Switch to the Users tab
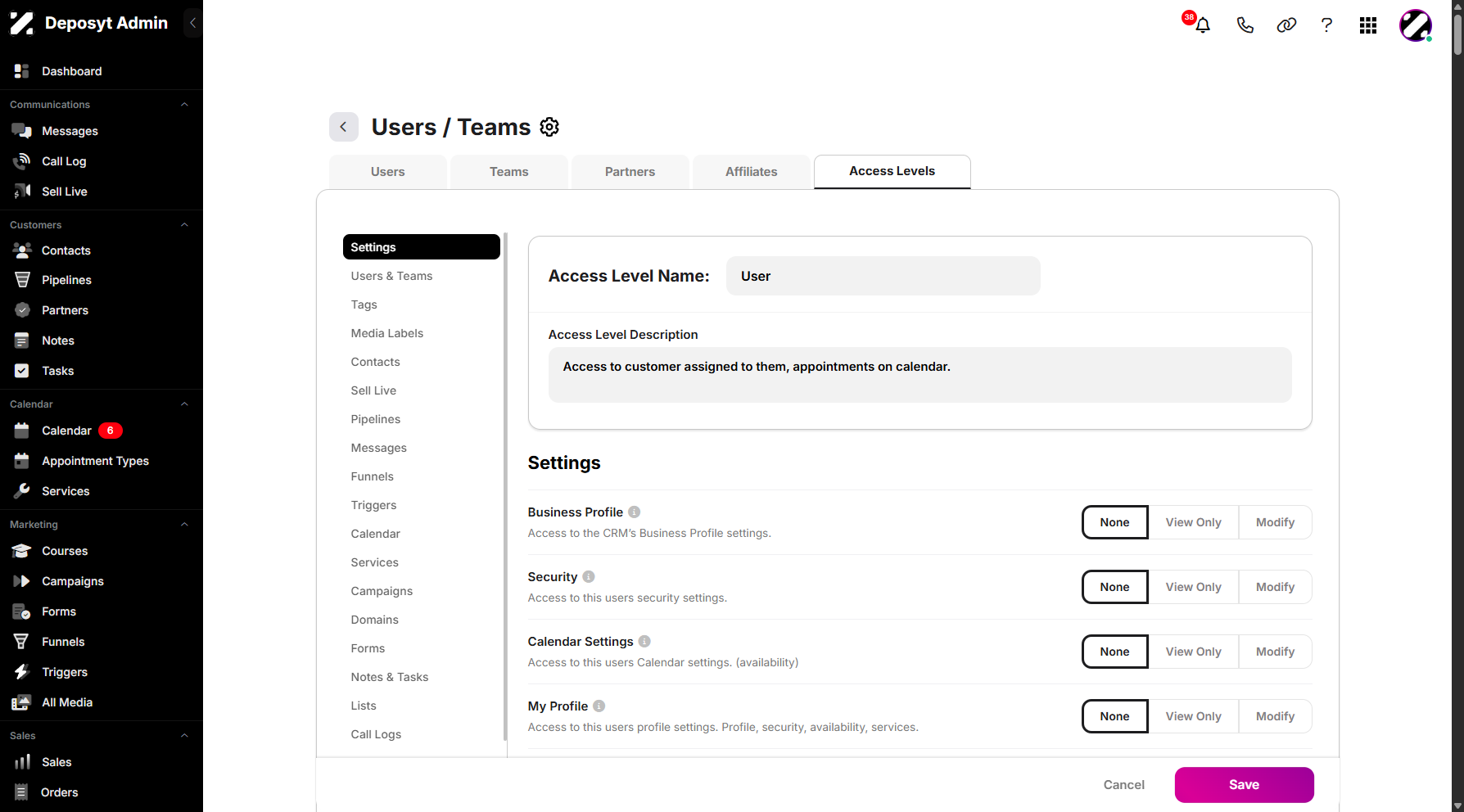Screen dimensions: 1464x812 [388, 172]
